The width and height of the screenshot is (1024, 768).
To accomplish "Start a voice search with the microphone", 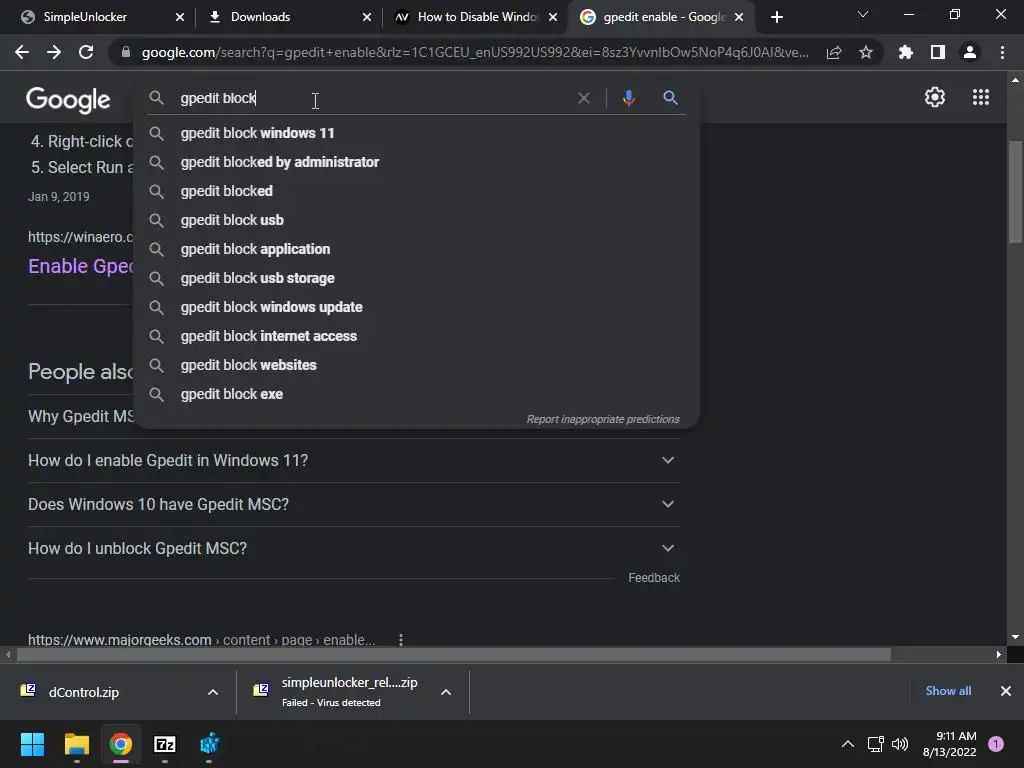I will 628,98.
